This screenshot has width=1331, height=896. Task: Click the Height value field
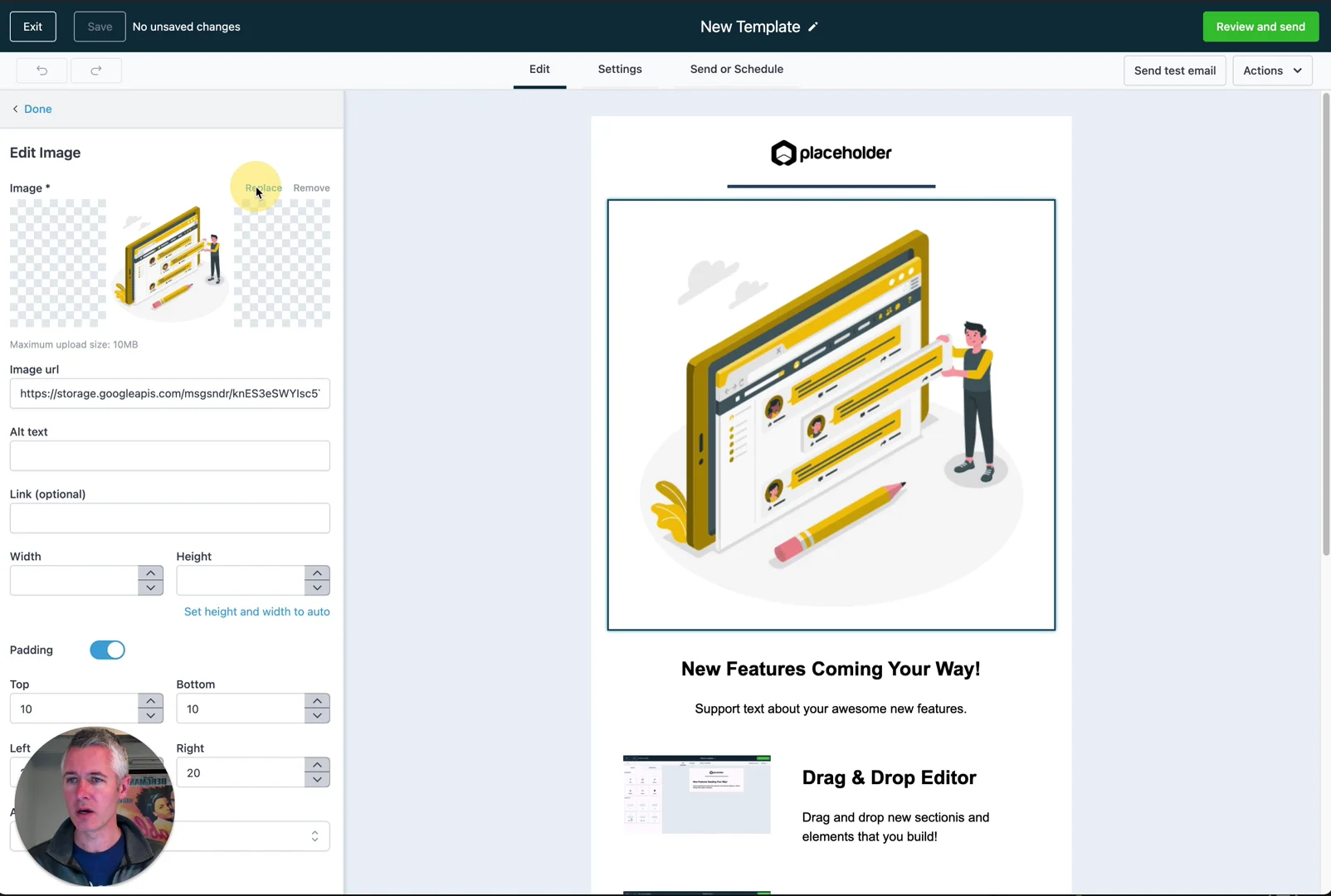pyautogui.click(x=241, y=581)
